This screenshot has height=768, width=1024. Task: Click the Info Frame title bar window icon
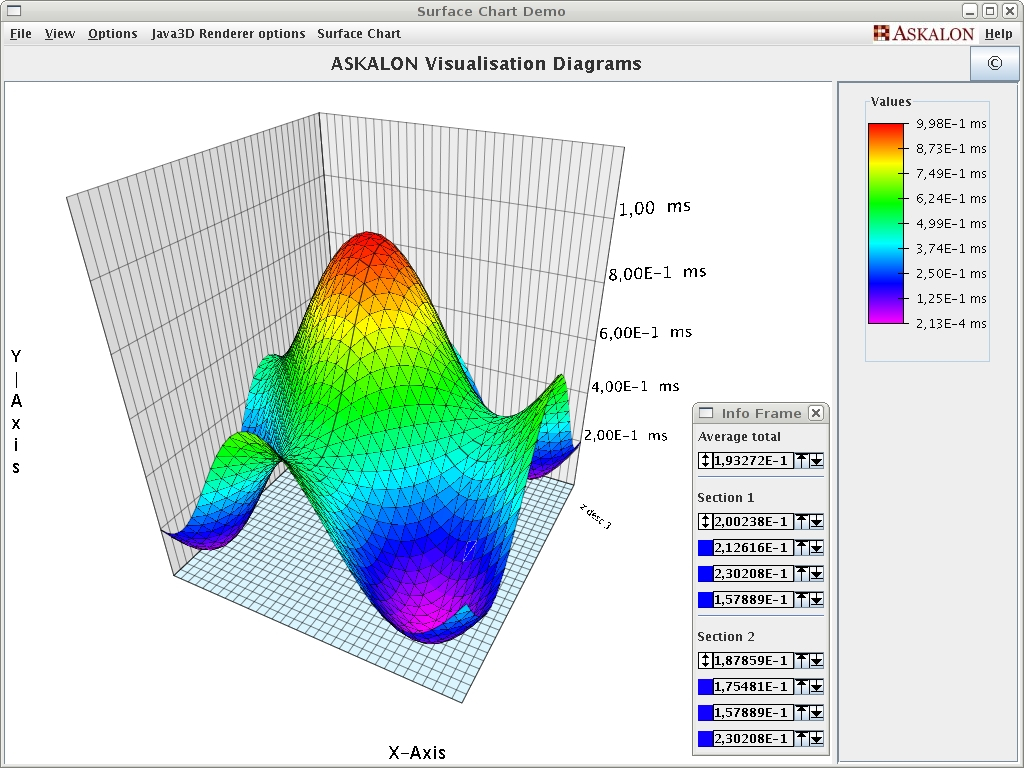[x=706, y=412]
